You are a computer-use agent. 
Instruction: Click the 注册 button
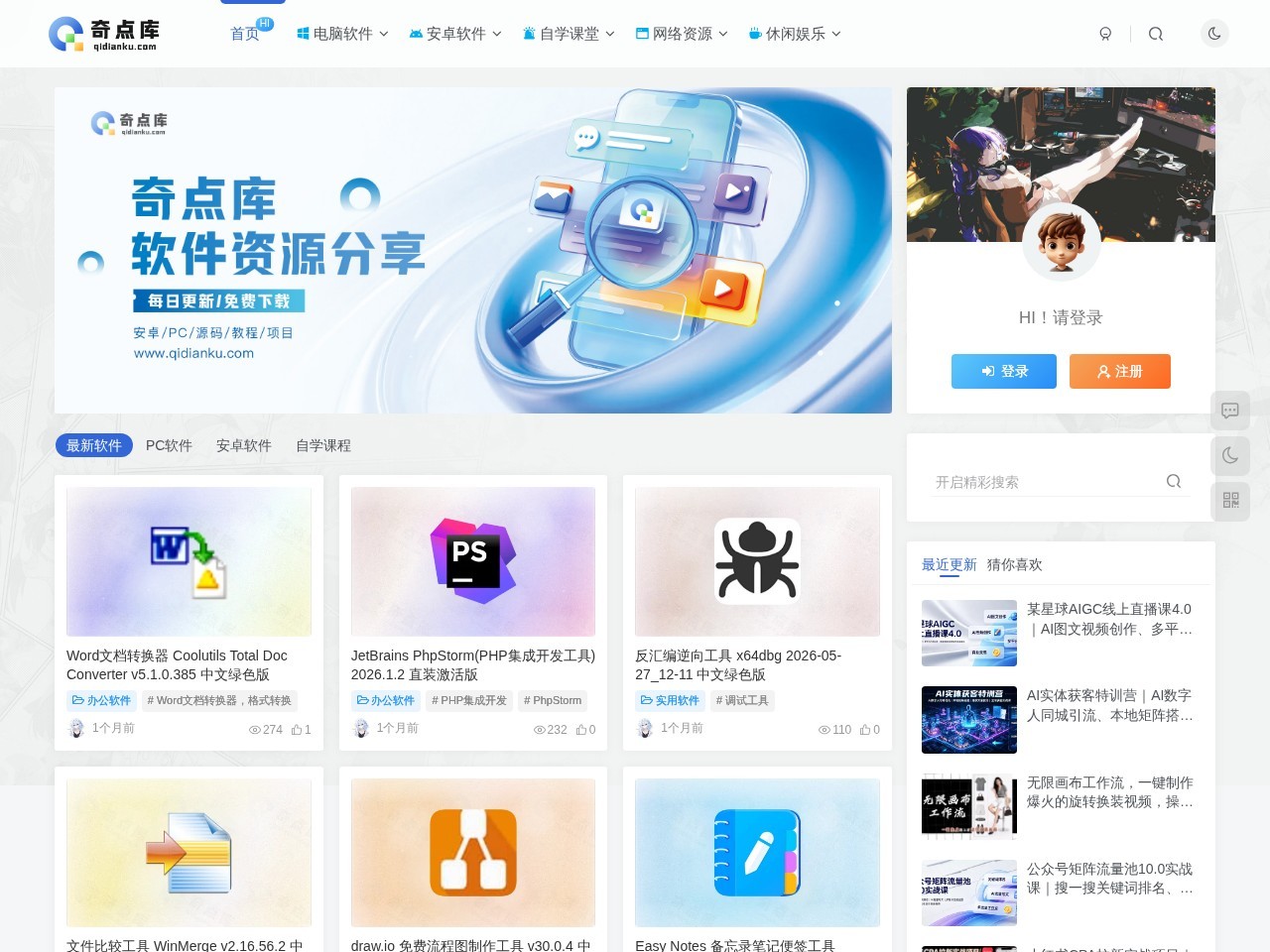coord(1120,371)
